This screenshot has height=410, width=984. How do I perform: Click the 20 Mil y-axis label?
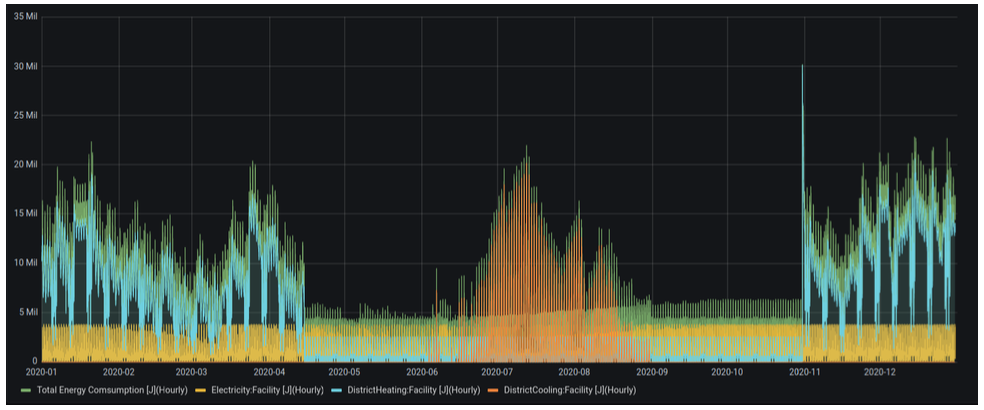pos(24,165)
